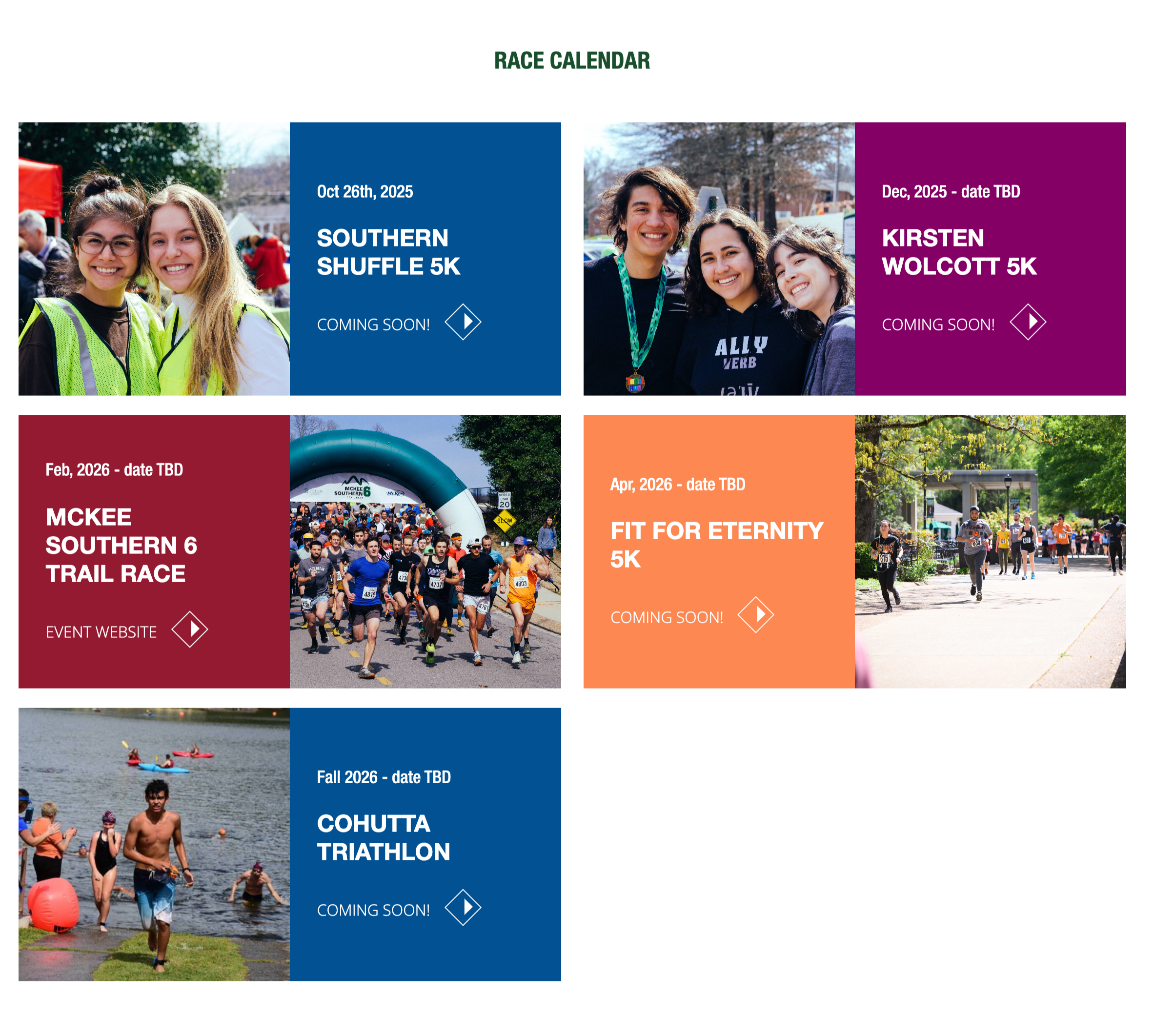Click the Coming Soon text under Kirsten Wolcott 5K
Screen dimensions: 1154x1036
(938, 325)
